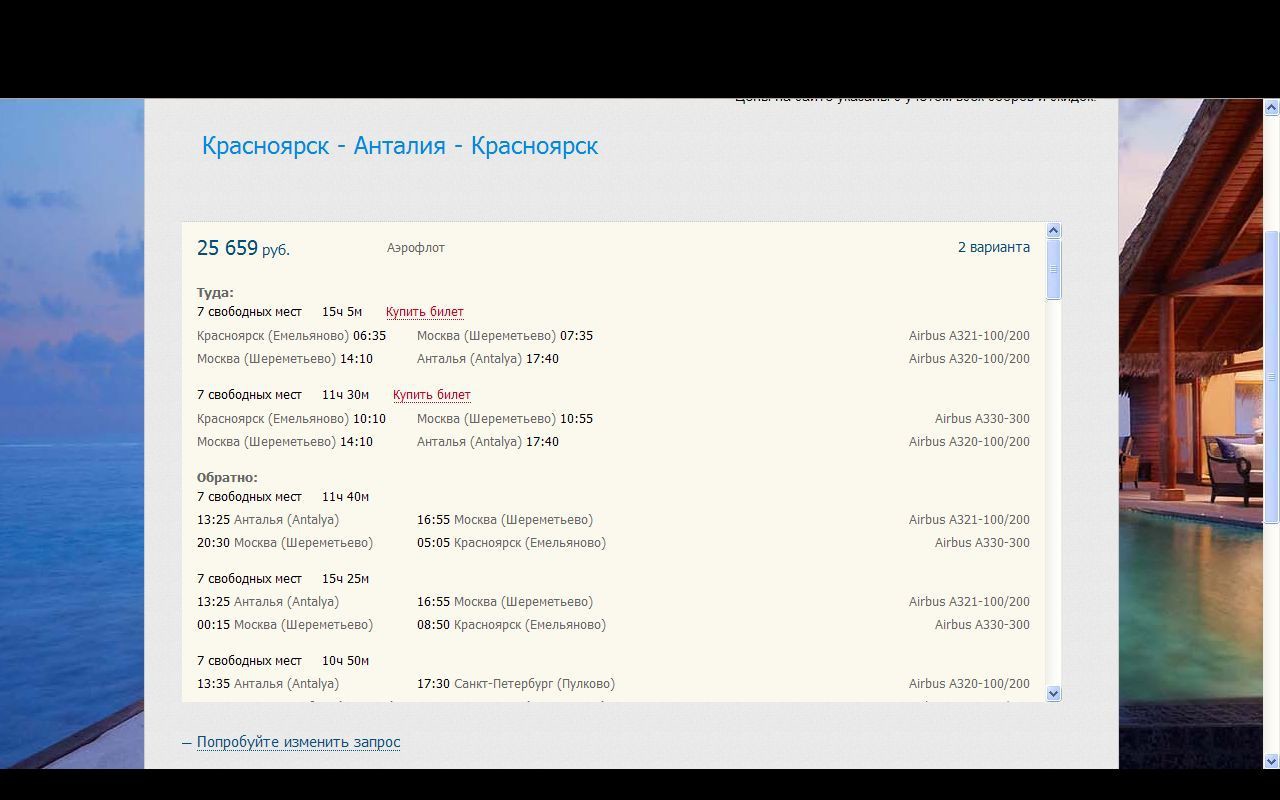Image resolution: width=1280 pixels, height=800 pixels.
Task: Click heading Красноярск - Анталия - Красноярск
Action: tap(400, 146)
